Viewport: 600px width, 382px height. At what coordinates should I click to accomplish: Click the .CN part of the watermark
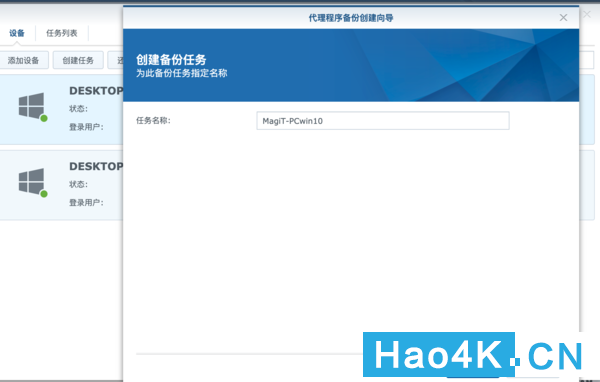[549, 356]
